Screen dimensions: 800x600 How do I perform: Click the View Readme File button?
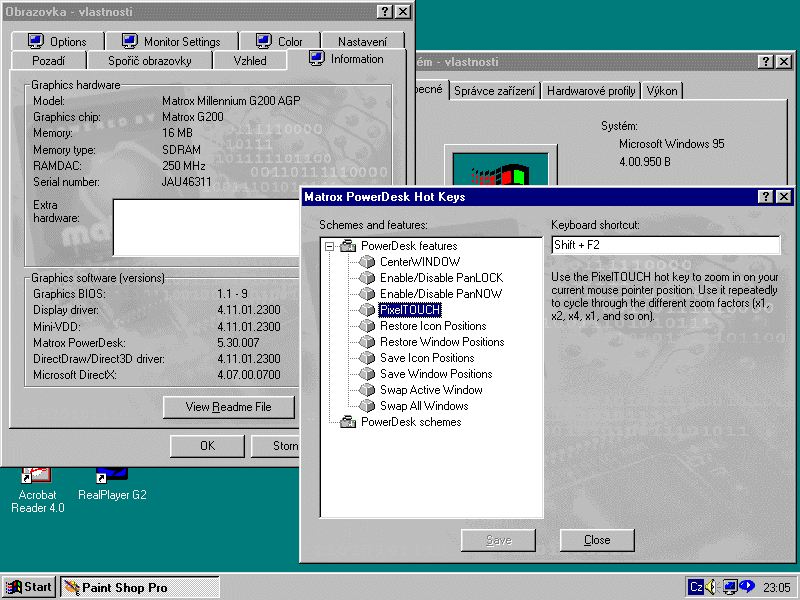tap(228, 407)
